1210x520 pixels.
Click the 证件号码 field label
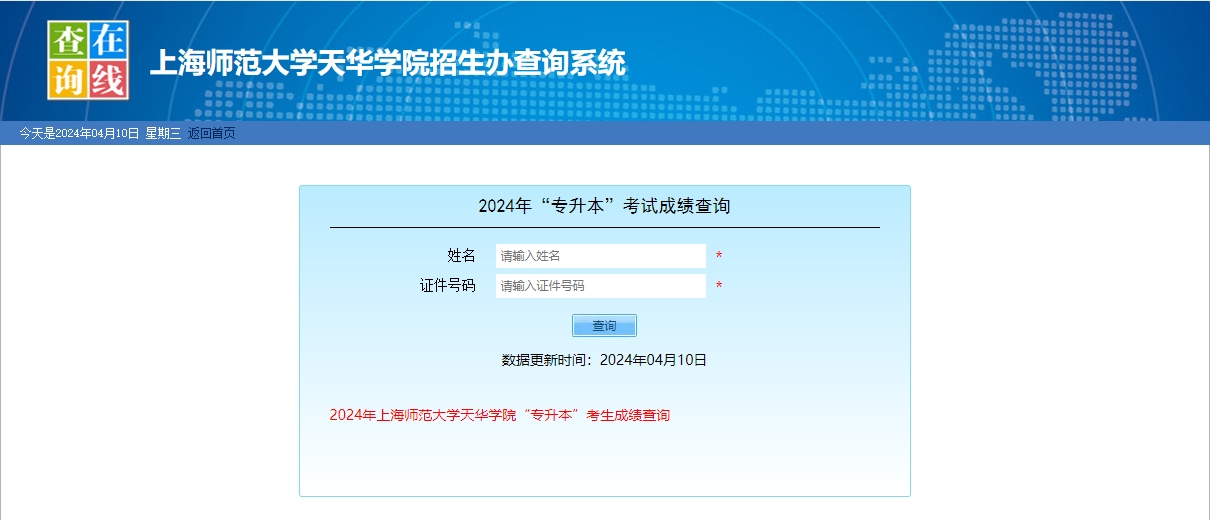pos(447,286)
